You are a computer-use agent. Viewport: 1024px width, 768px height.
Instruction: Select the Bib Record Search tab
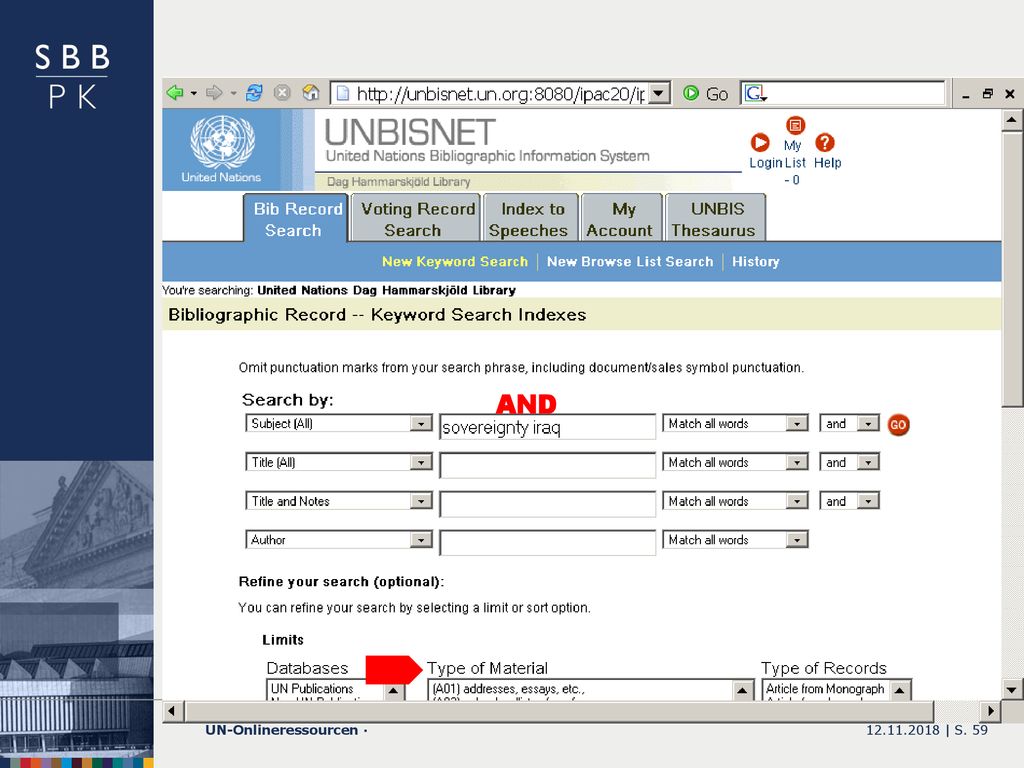pos(296,219)
